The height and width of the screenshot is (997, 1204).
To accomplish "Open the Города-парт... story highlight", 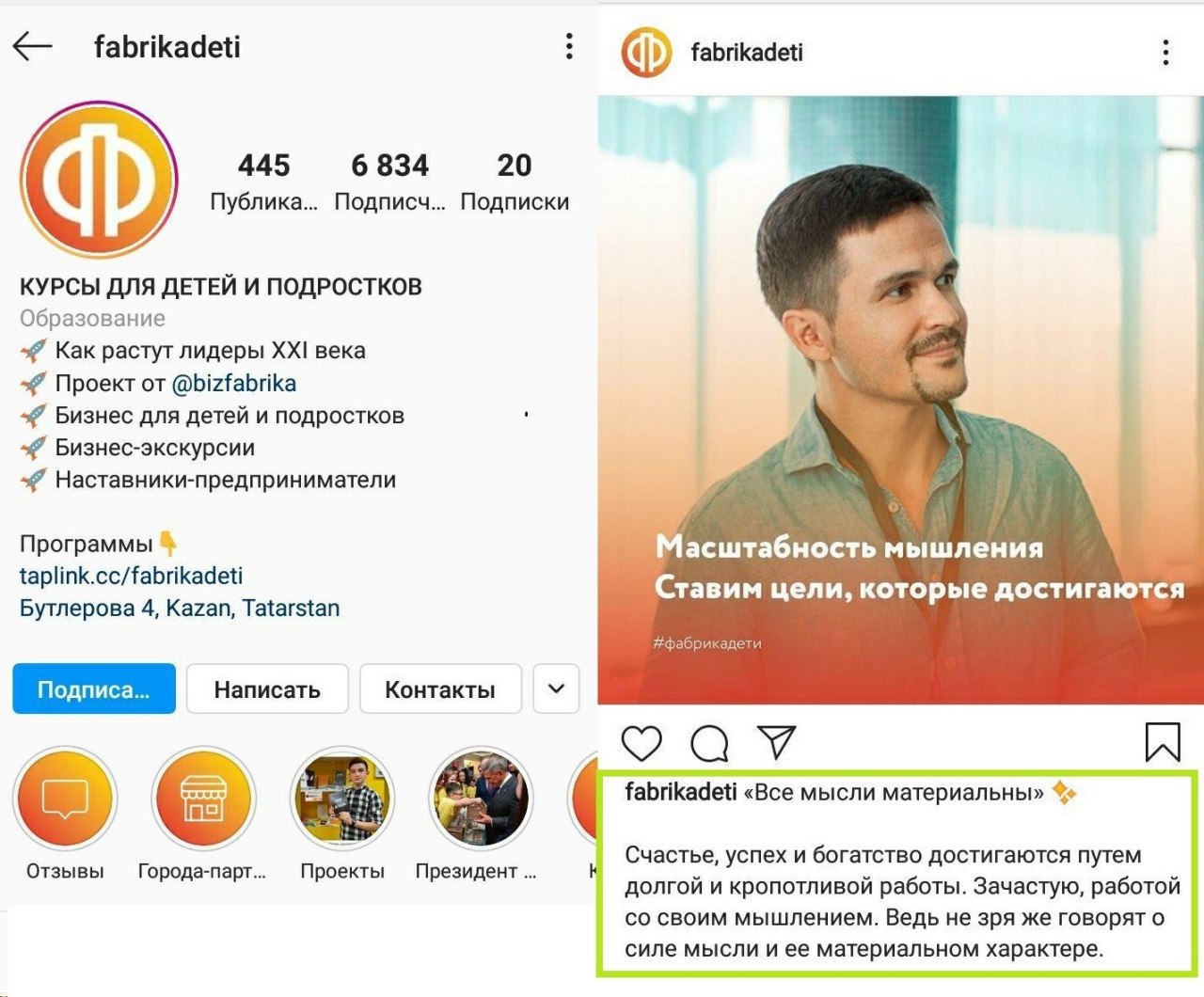I will 203,799.
